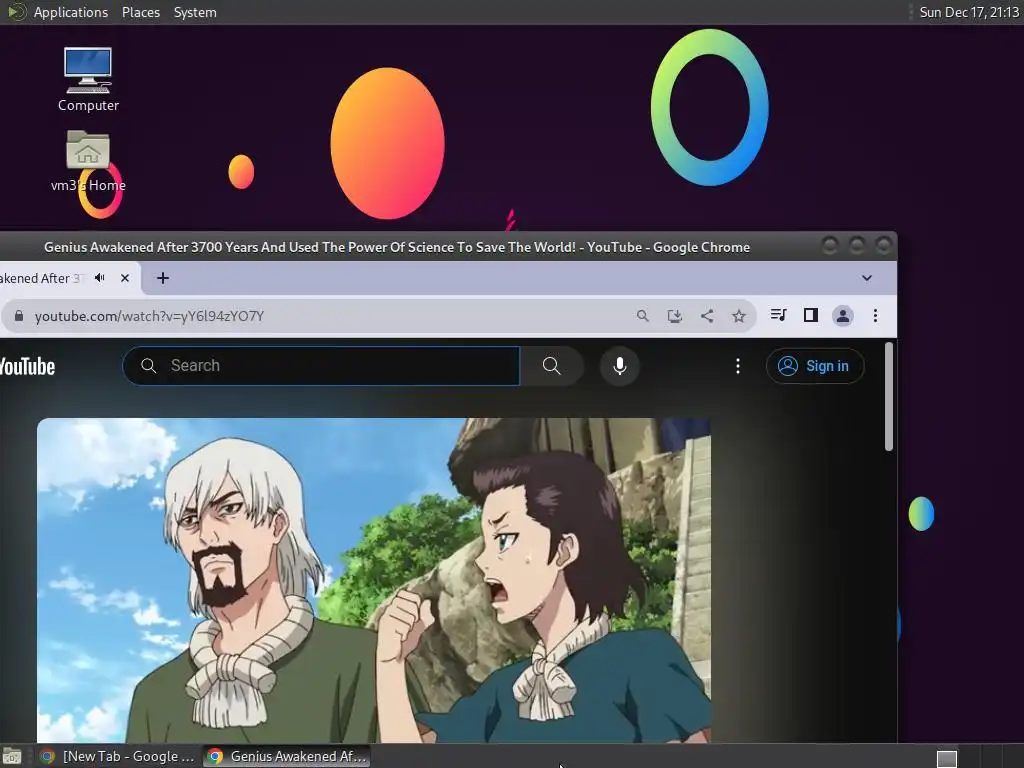Viewport: 1024px width, 768px height.
Task: Open the Chrome profile avatar
Action: pyautogui.click(x=842, y=316)
